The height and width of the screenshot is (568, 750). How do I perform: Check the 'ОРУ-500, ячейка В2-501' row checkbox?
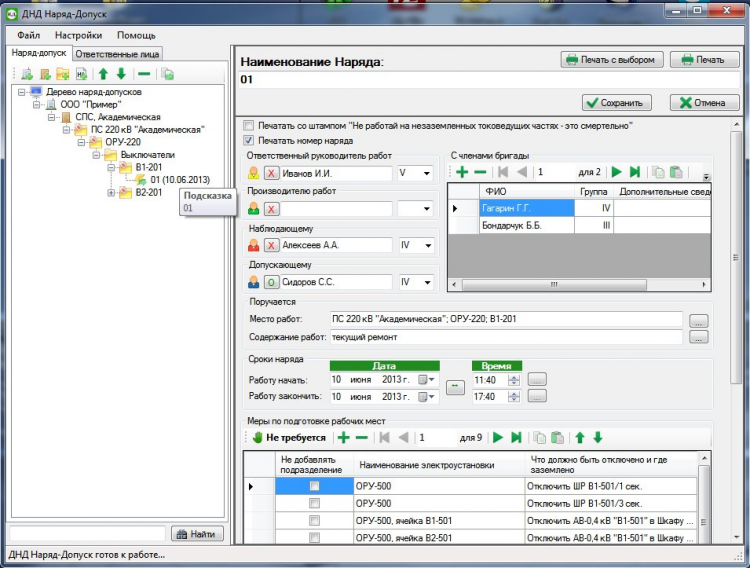click(314, 538)
